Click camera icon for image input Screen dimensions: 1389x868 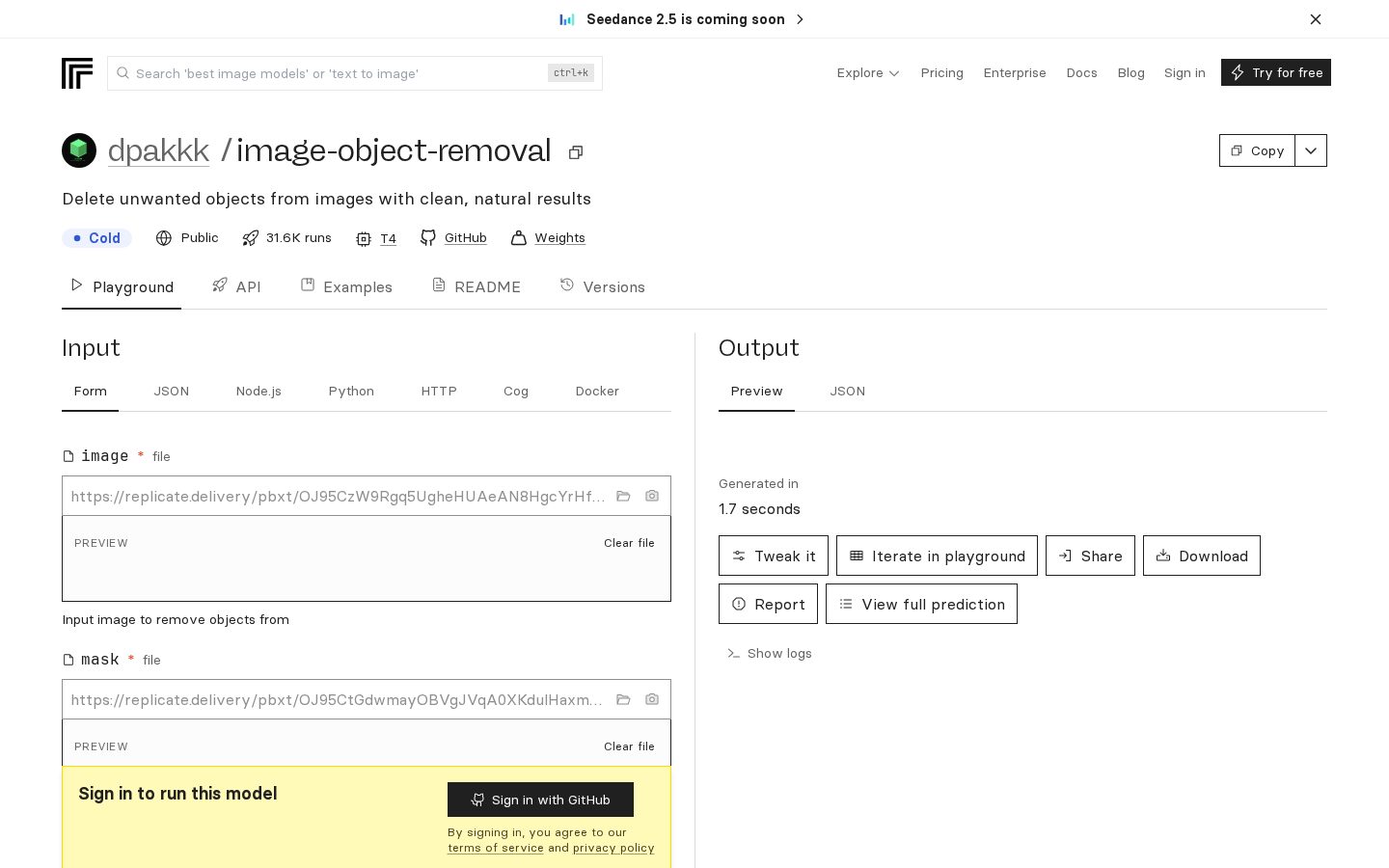(x=652, y=496)
